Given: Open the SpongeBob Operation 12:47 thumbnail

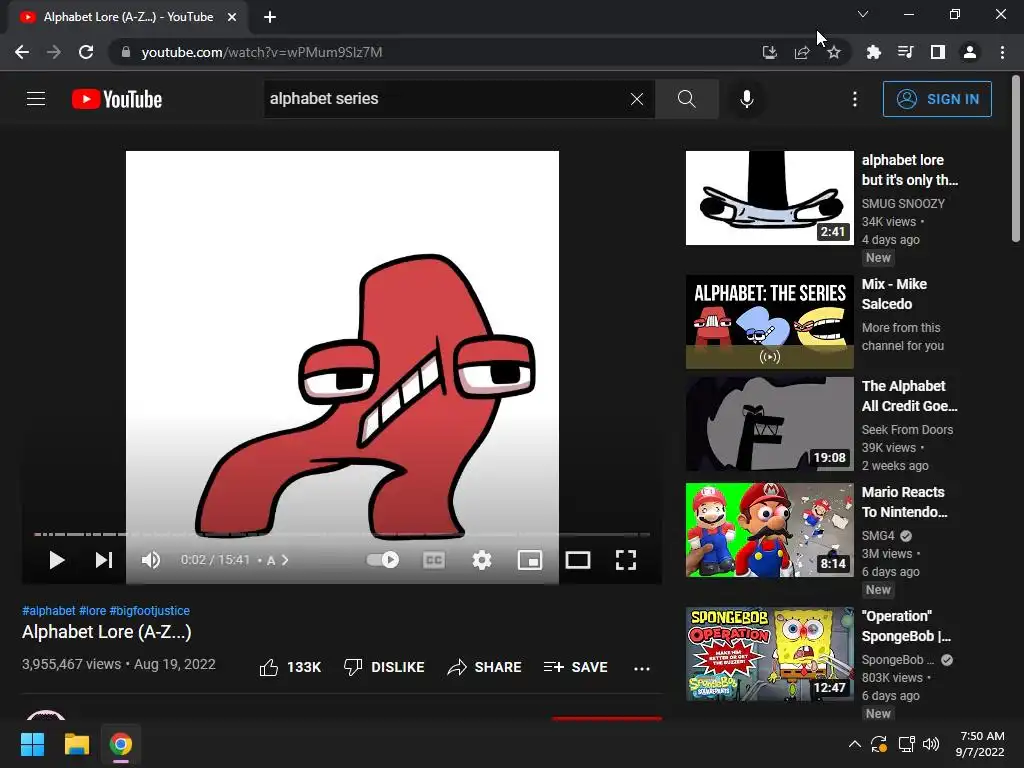Looking at the screenshot, I should (x=769, y=654).
